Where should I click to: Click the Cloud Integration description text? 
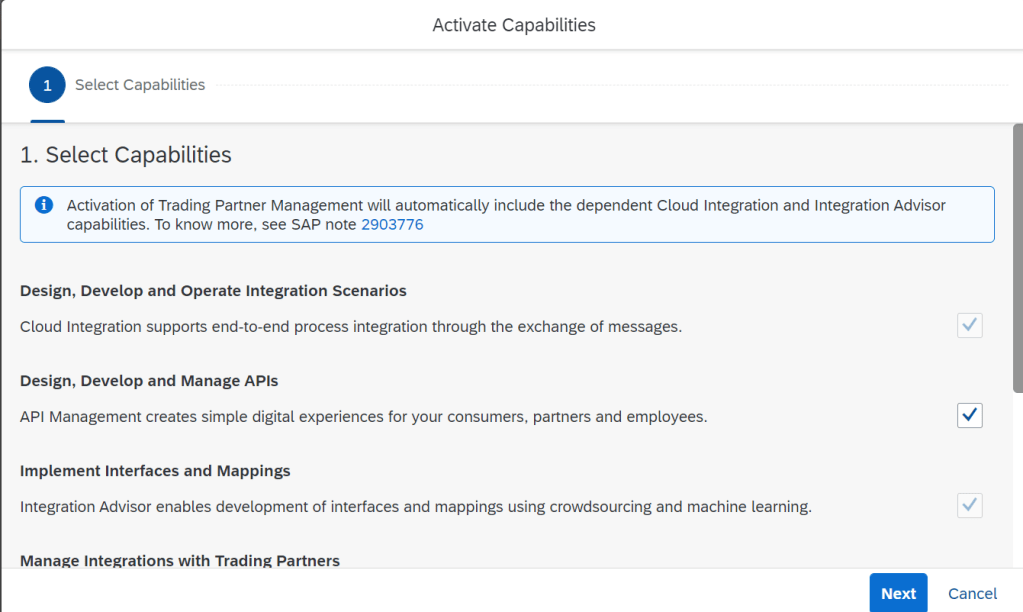[350, 326]
